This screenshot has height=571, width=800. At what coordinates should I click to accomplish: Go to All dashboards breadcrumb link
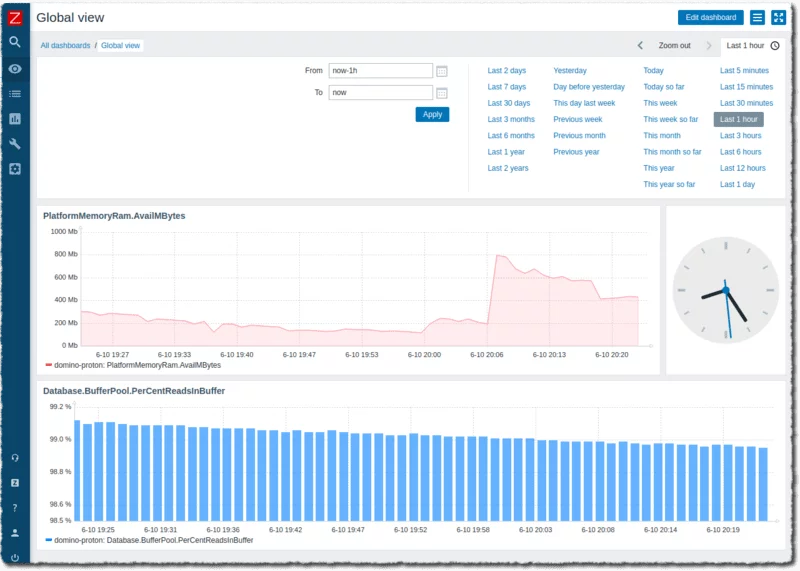point(65,46)
